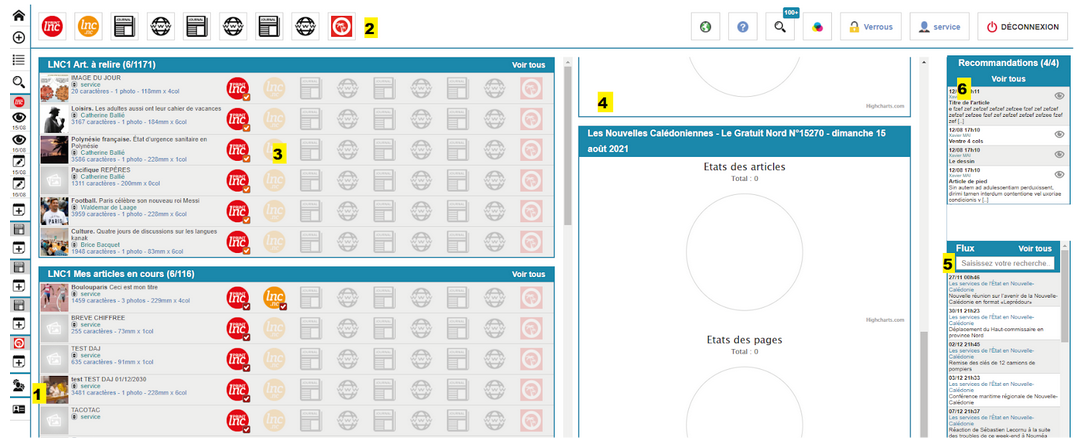
Task: Open the help question mark button
Action: [742, 27]
